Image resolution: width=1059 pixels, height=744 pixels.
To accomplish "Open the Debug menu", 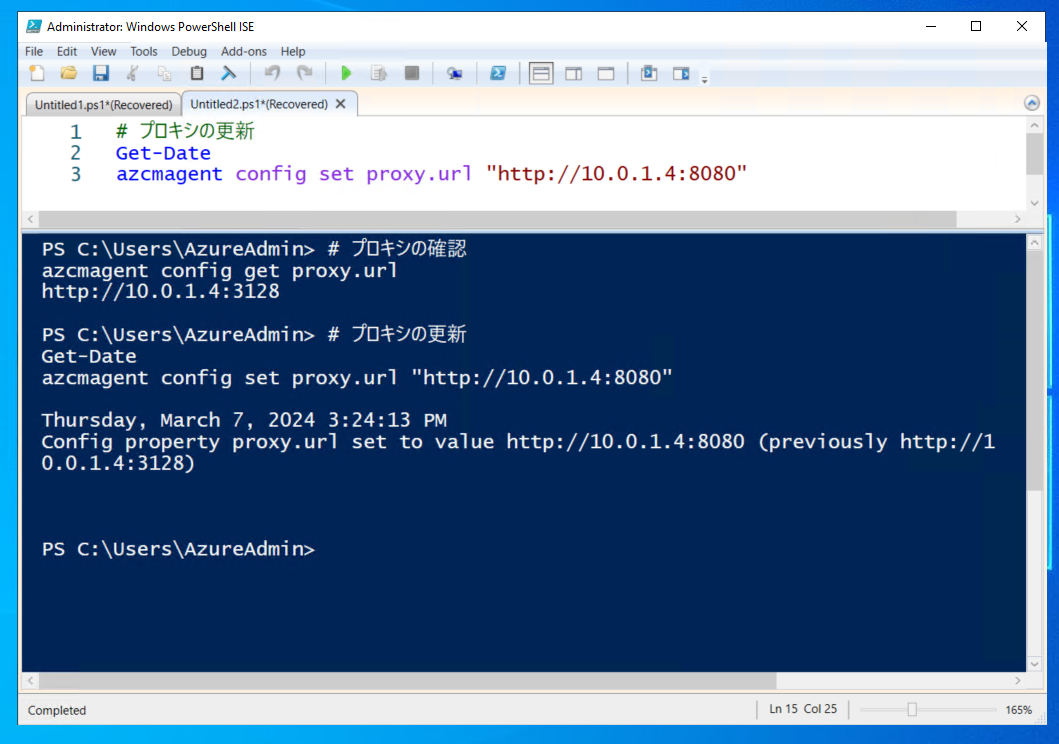I will click(x=189, y=51).
